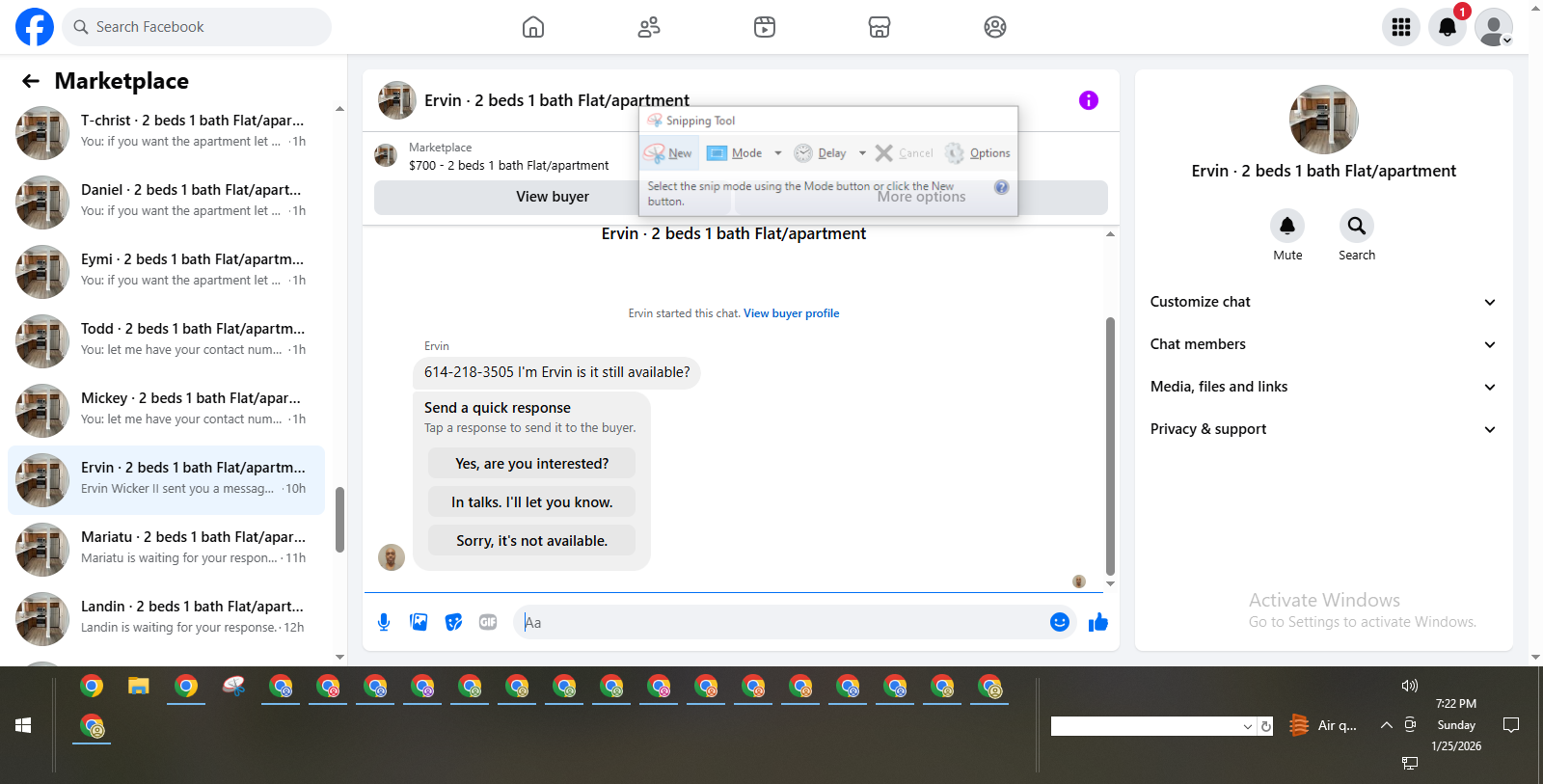Open the Marketplace storefront icon in top navigation
This screenshot has height=784, width=1543.
tap(880, 27)
